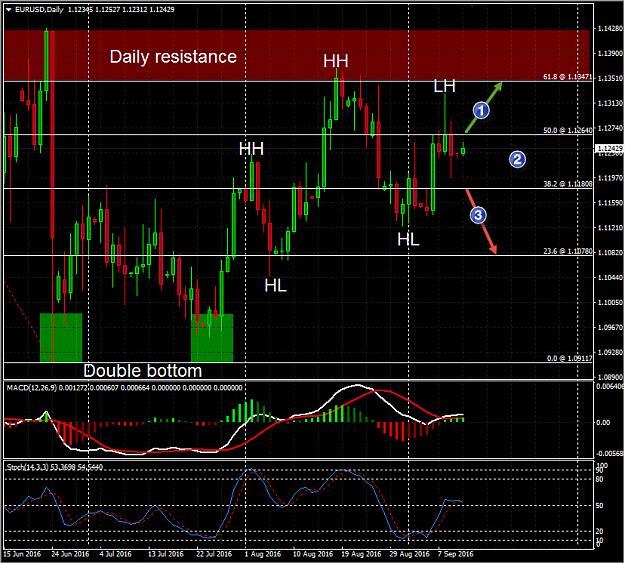The image size is (625, 564).
Task: Click the Stochastic scale level 80
Action: [x=599, y=479]
